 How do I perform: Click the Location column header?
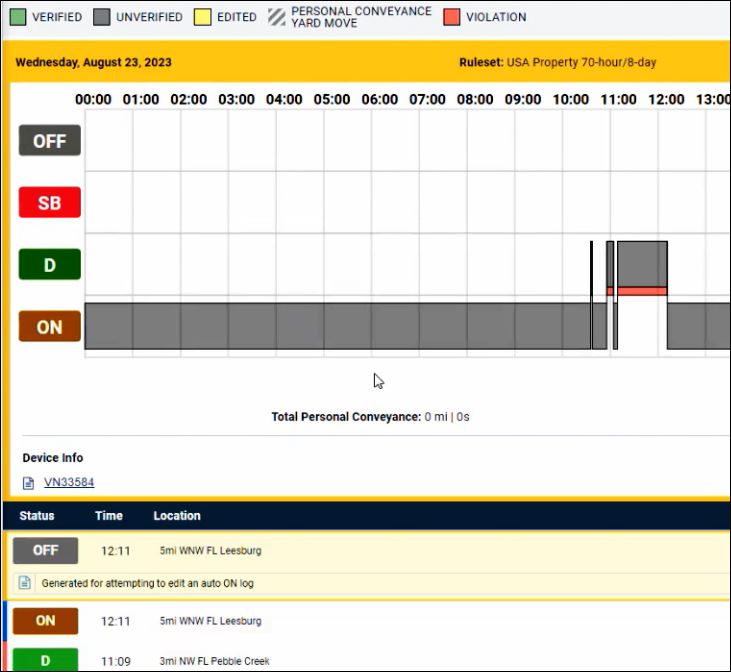click(x=177, y=516)
